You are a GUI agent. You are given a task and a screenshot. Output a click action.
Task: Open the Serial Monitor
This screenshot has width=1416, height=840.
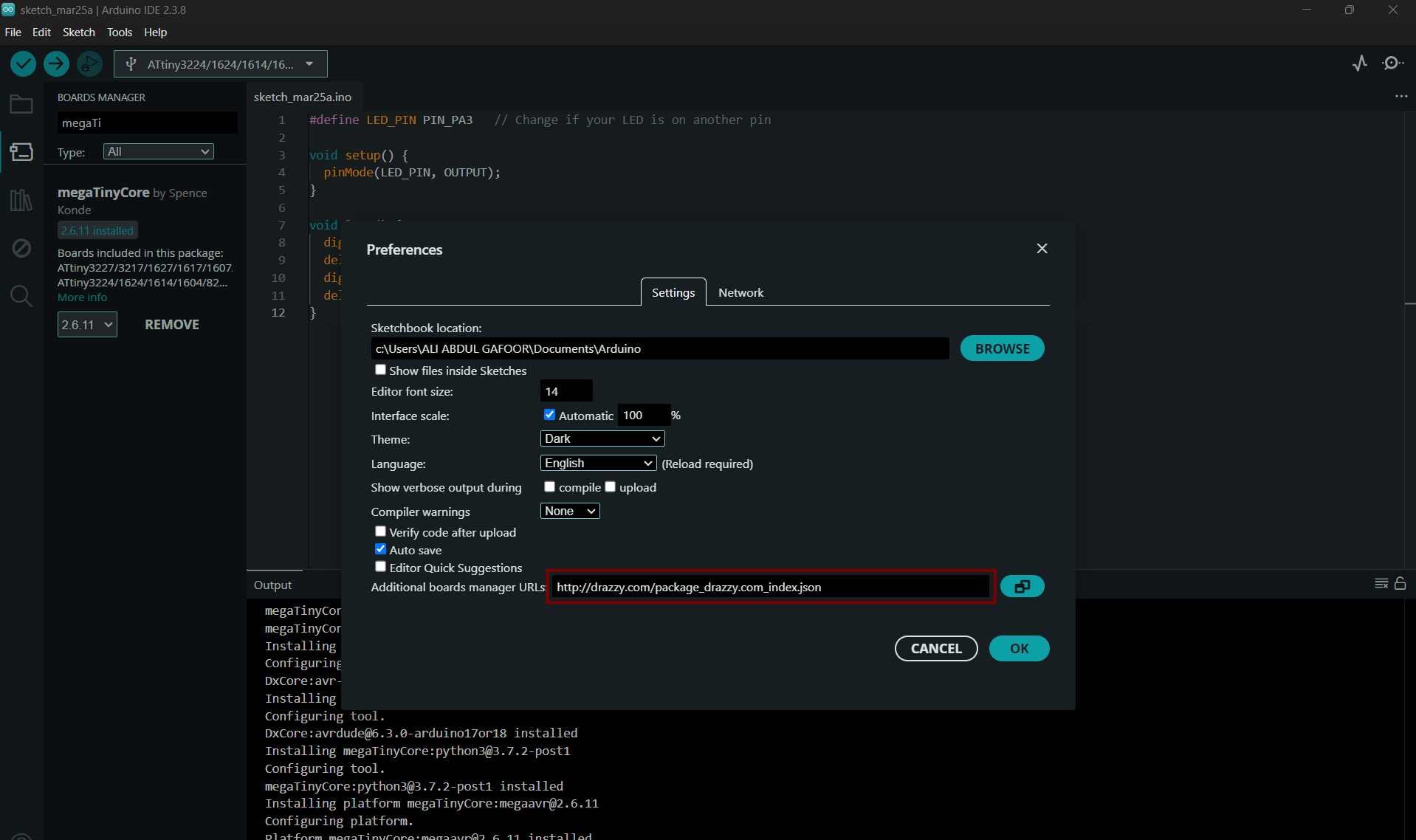1393,63
